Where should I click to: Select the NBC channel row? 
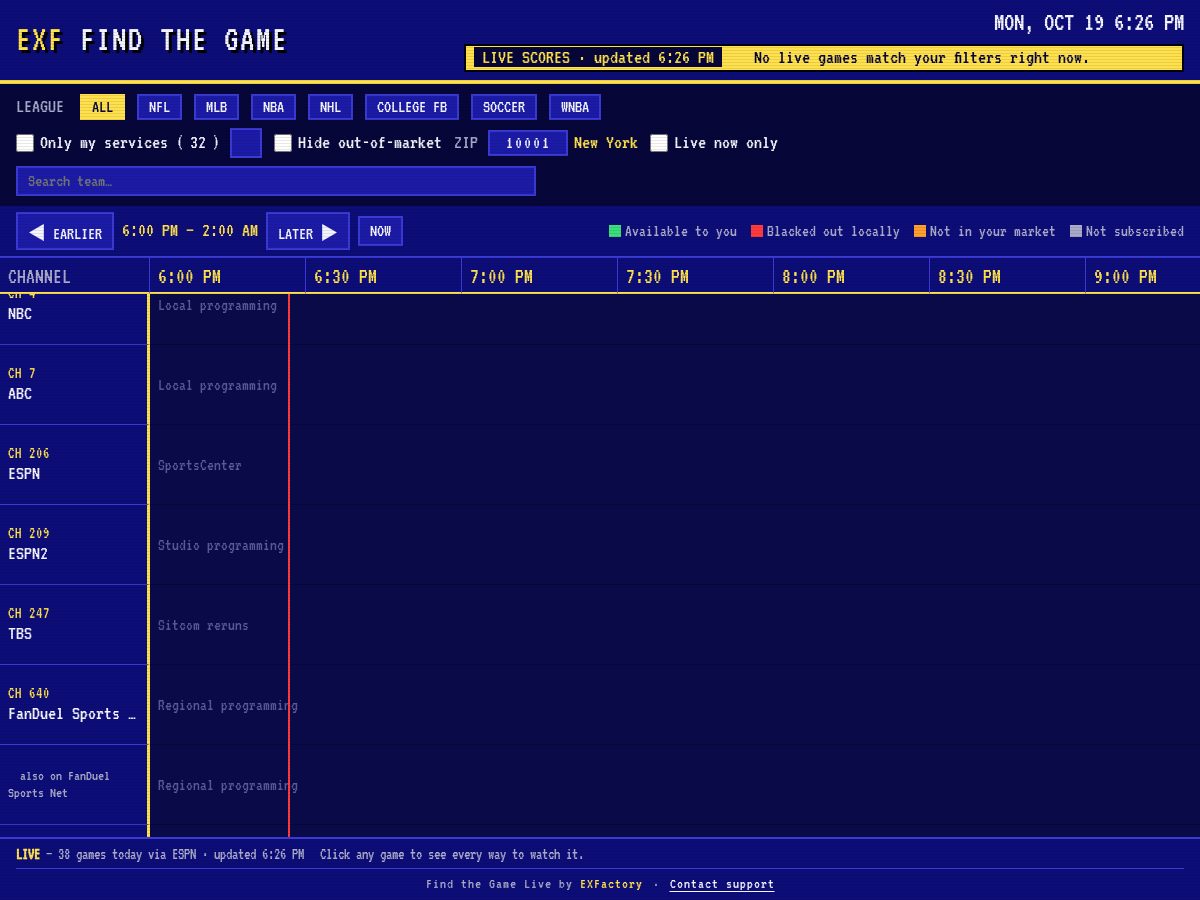74,318
